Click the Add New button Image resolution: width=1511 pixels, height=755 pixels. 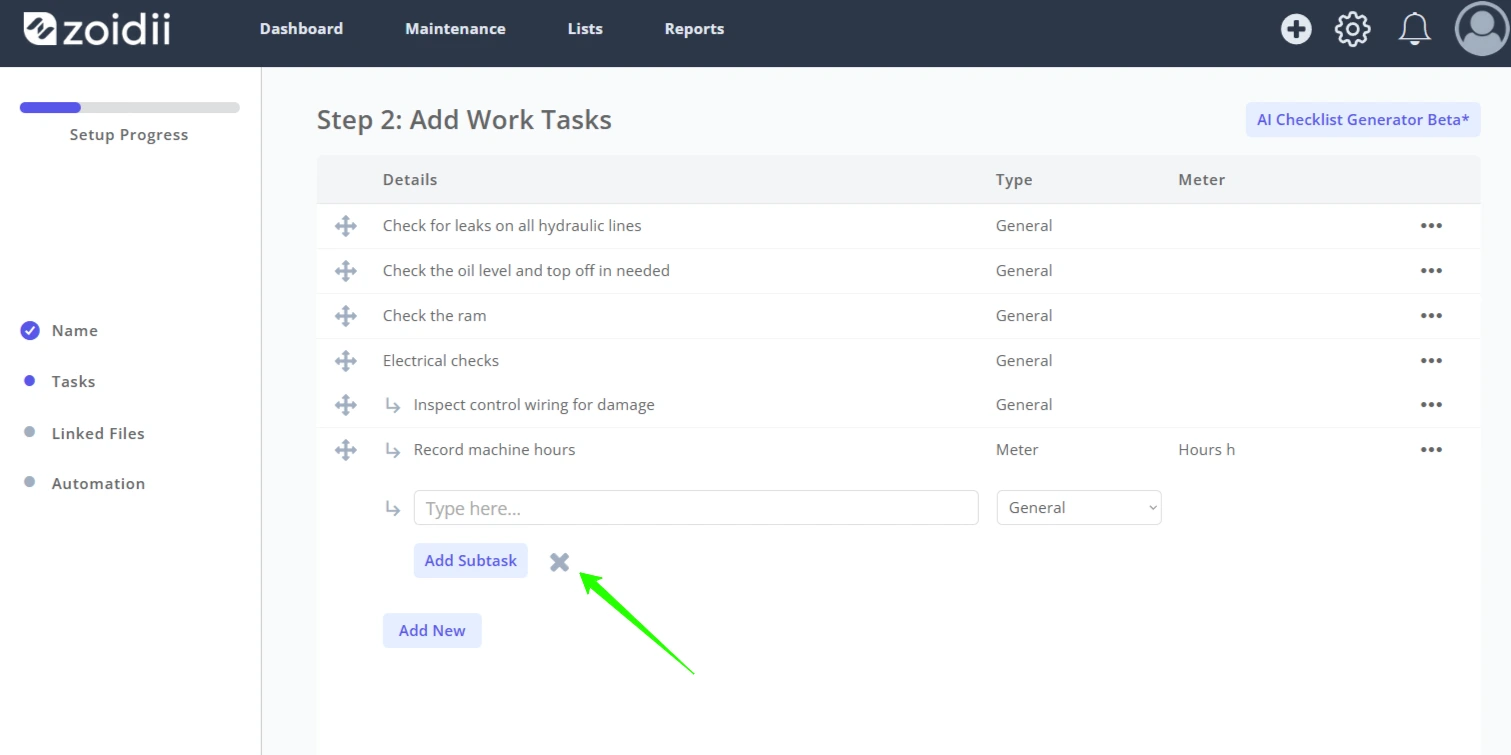pyautogui.click(x=432, y=631)
